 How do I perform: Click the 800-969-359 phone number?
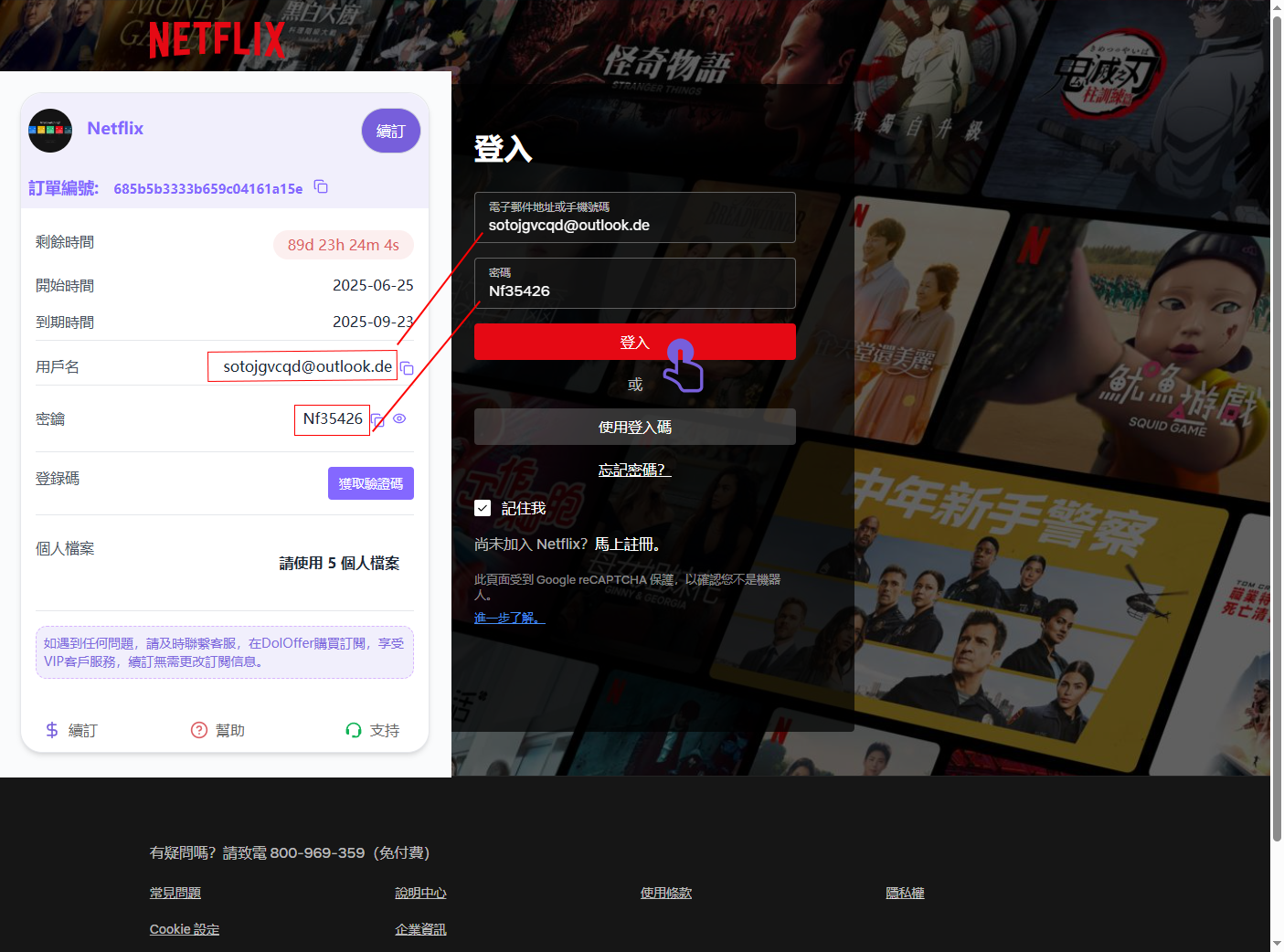point(317,852)
